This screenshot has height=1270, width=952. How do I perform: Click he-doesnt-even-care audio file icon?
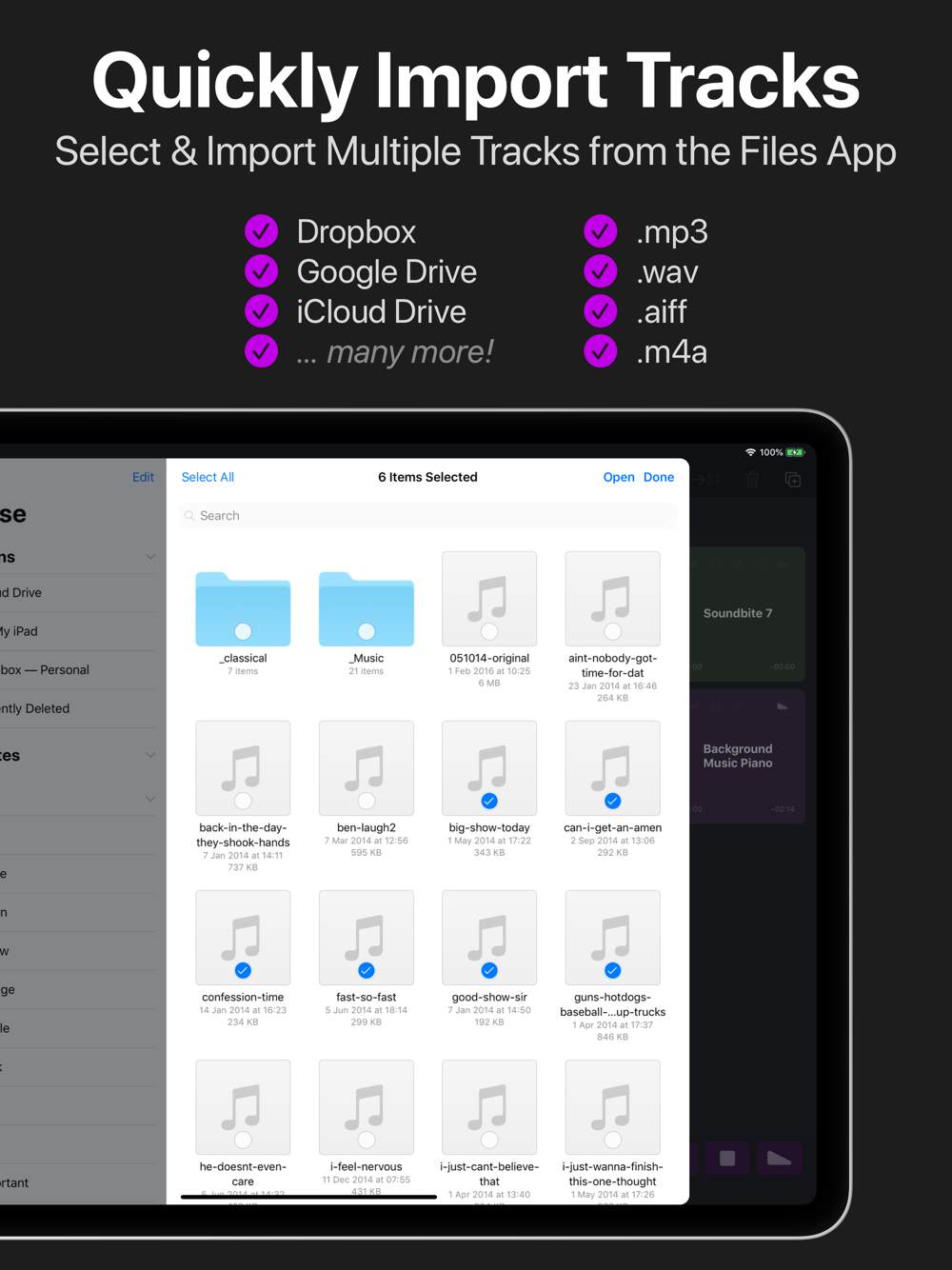pyautogui.click(x=243, y=1107)
